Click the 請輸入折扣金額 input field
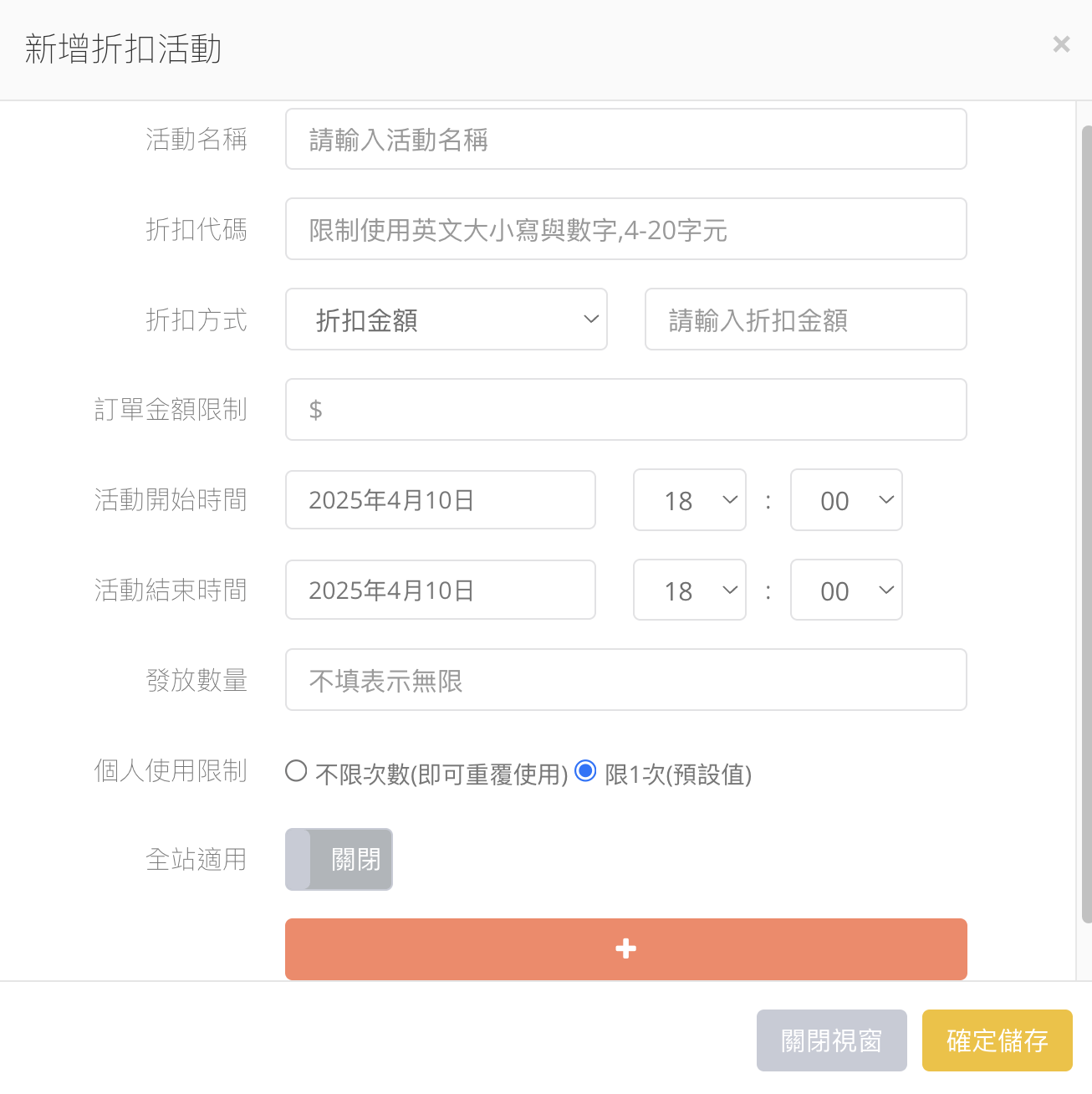Viewport: 1092px width, 1094px height. tap(806, 320)
